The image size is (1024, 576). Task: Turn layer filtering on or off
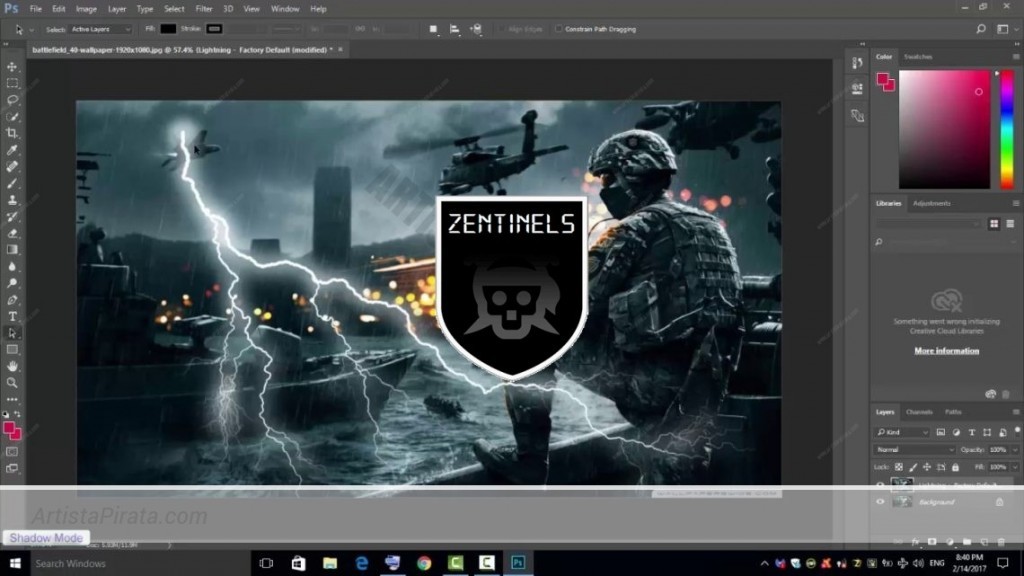coord(1017,430)
